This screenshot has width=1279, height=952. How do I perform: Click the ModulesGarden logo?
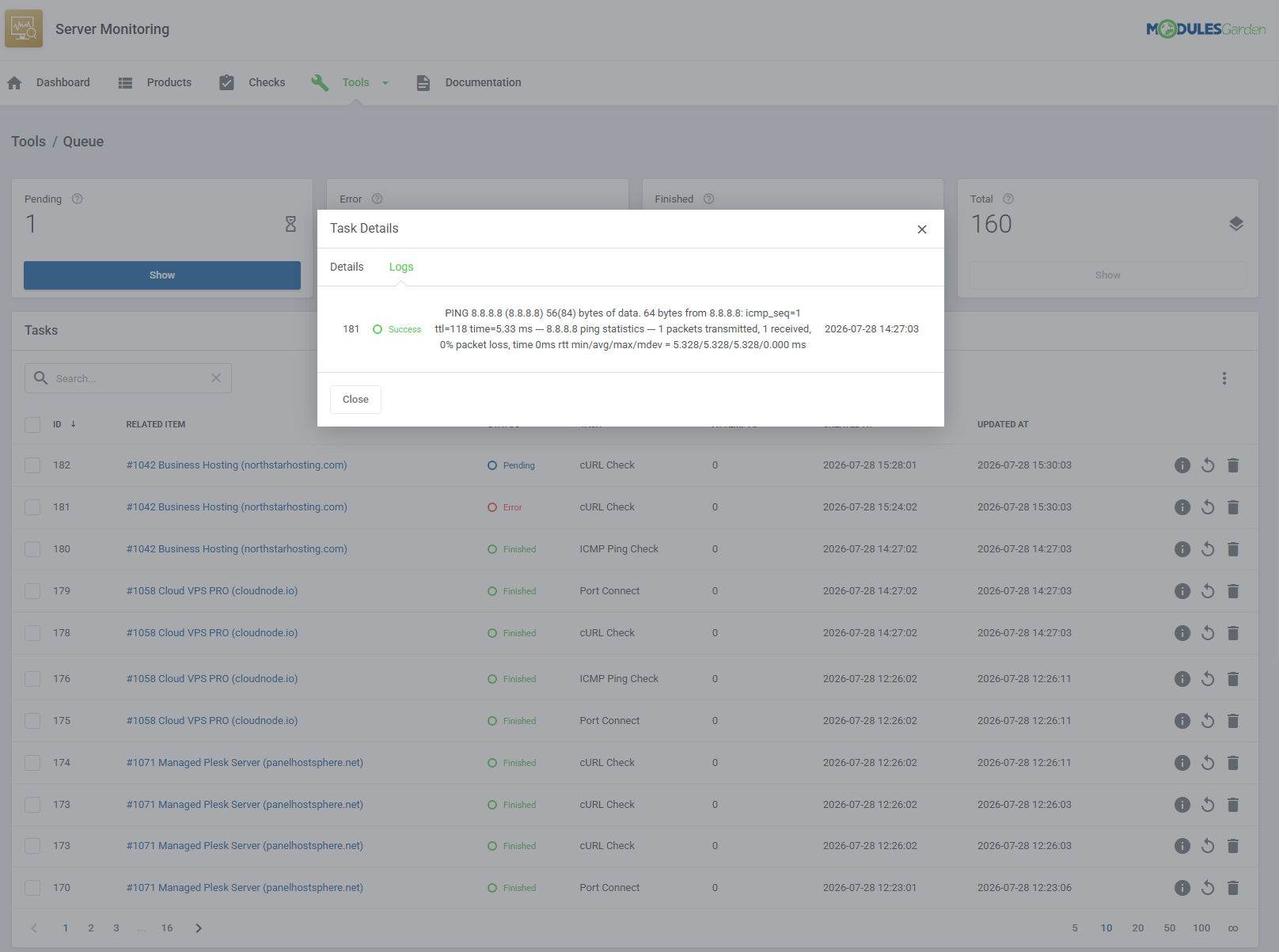(x=1206, y=29)
